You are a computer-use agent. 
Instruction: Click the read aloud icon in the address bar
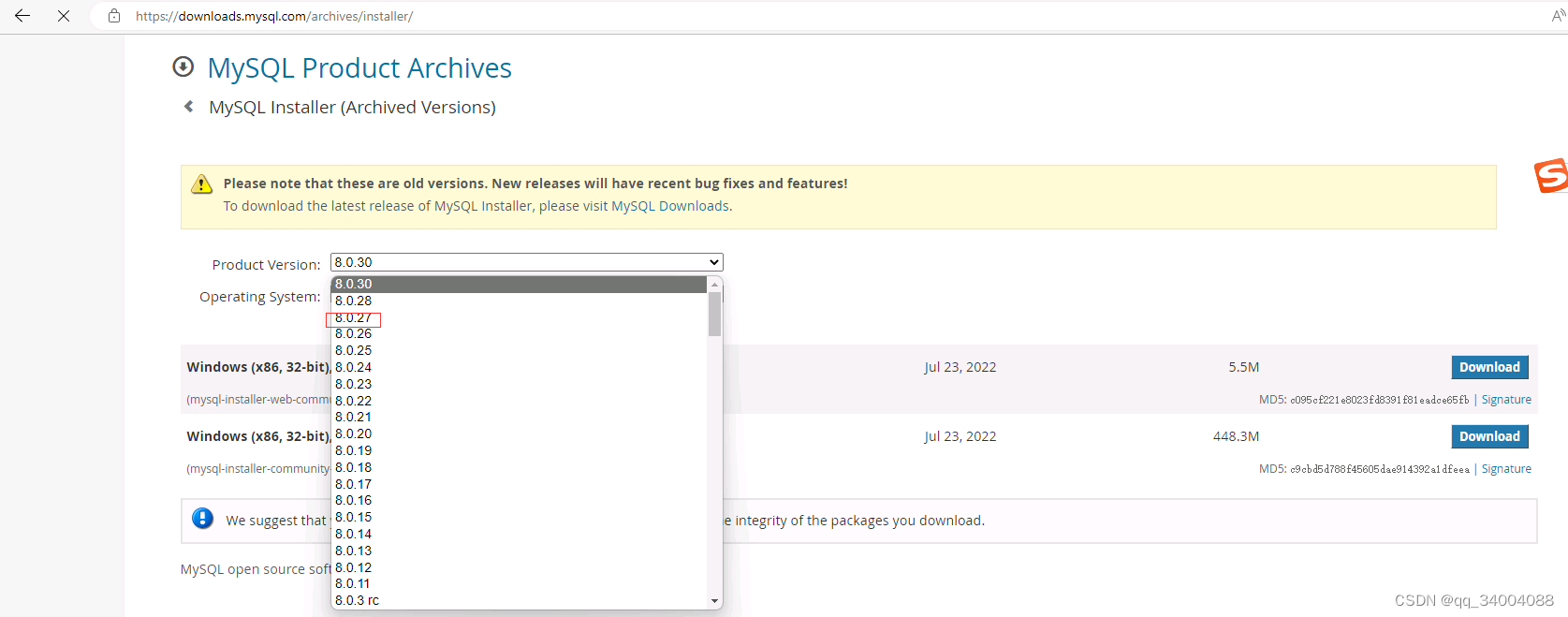pos(1558,16)
